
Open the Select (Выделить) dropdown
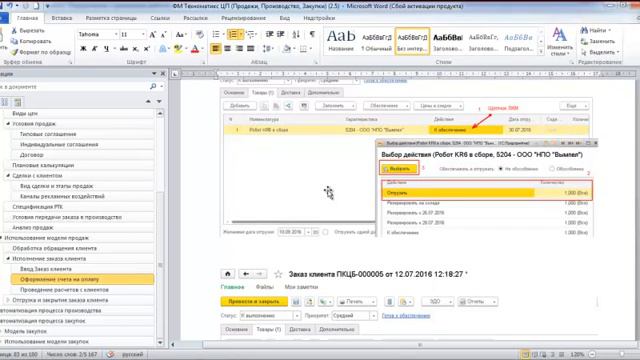point(600,52)
